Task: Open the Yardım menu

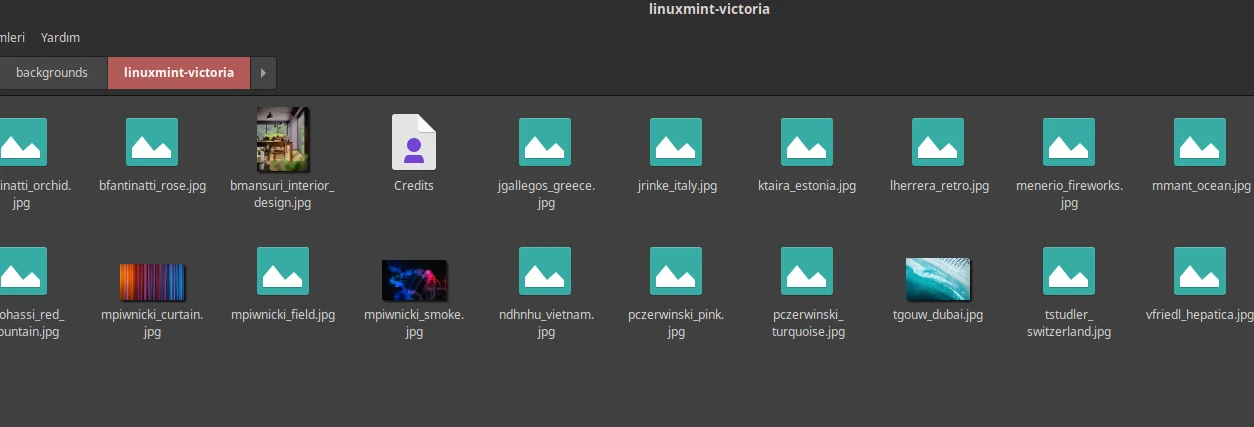Action: coord(60,37)
